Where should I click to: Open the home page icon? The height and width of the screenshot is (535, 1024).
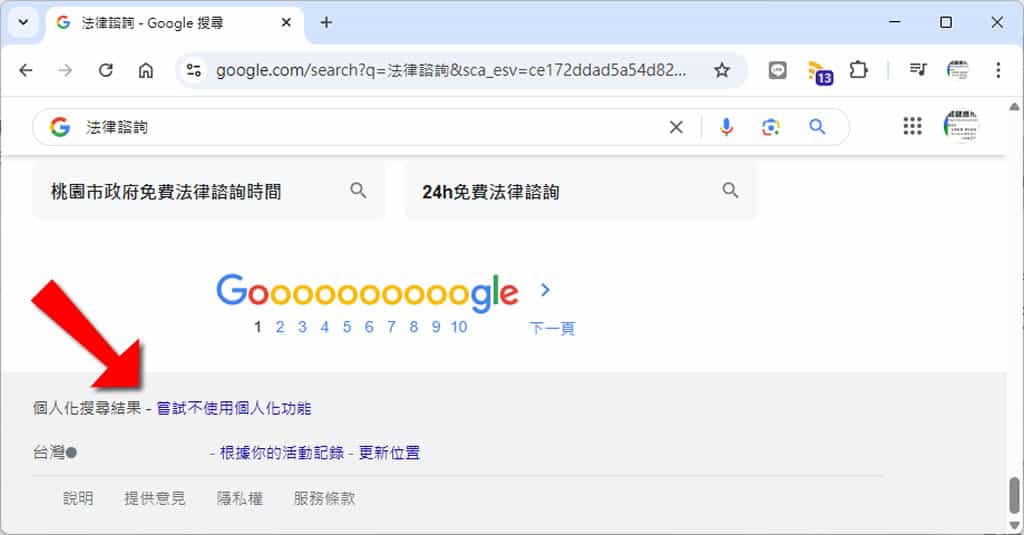tap(146, 70)
